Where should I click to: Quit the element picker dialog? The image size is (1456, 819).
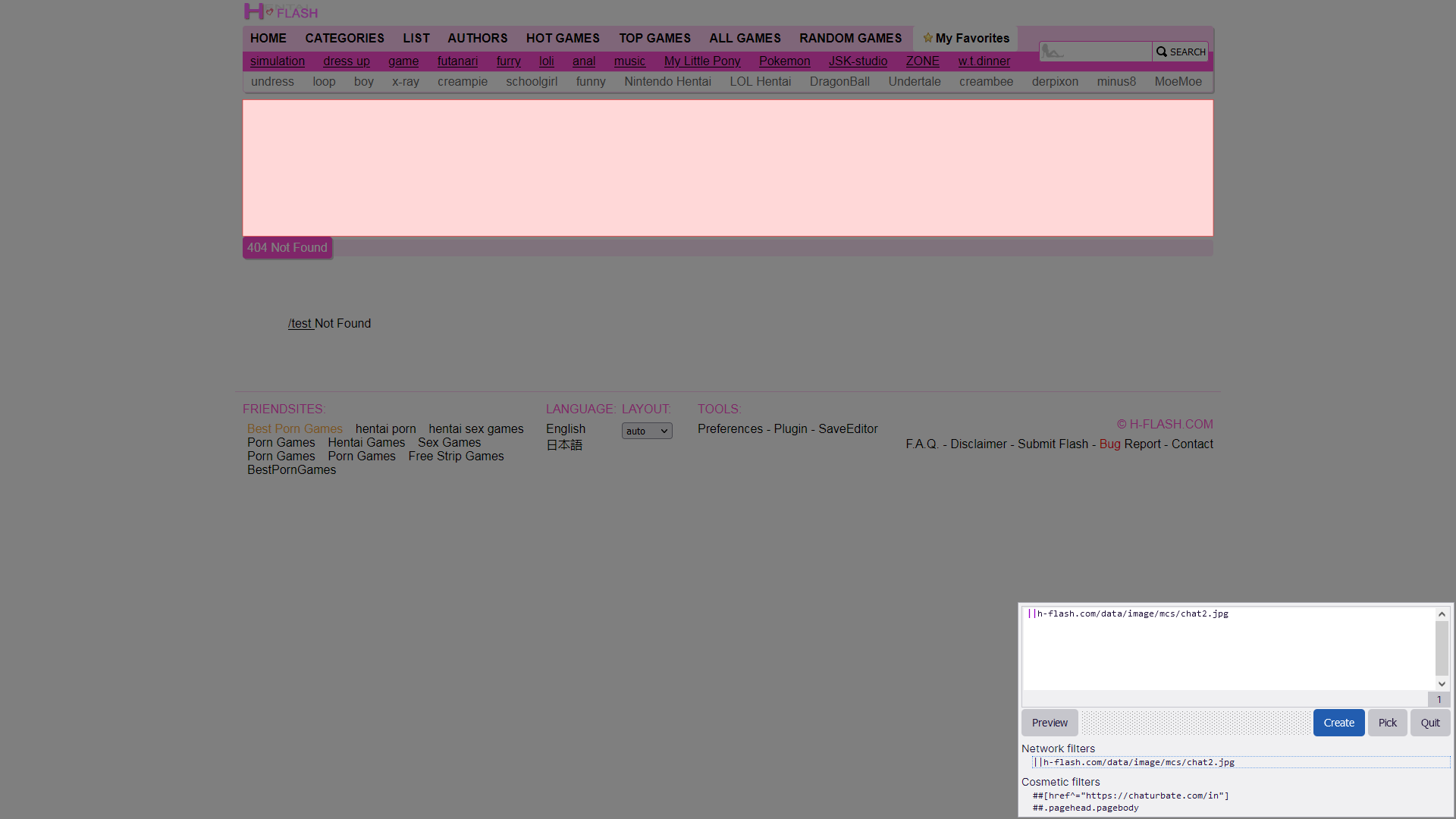[1429, 723]
